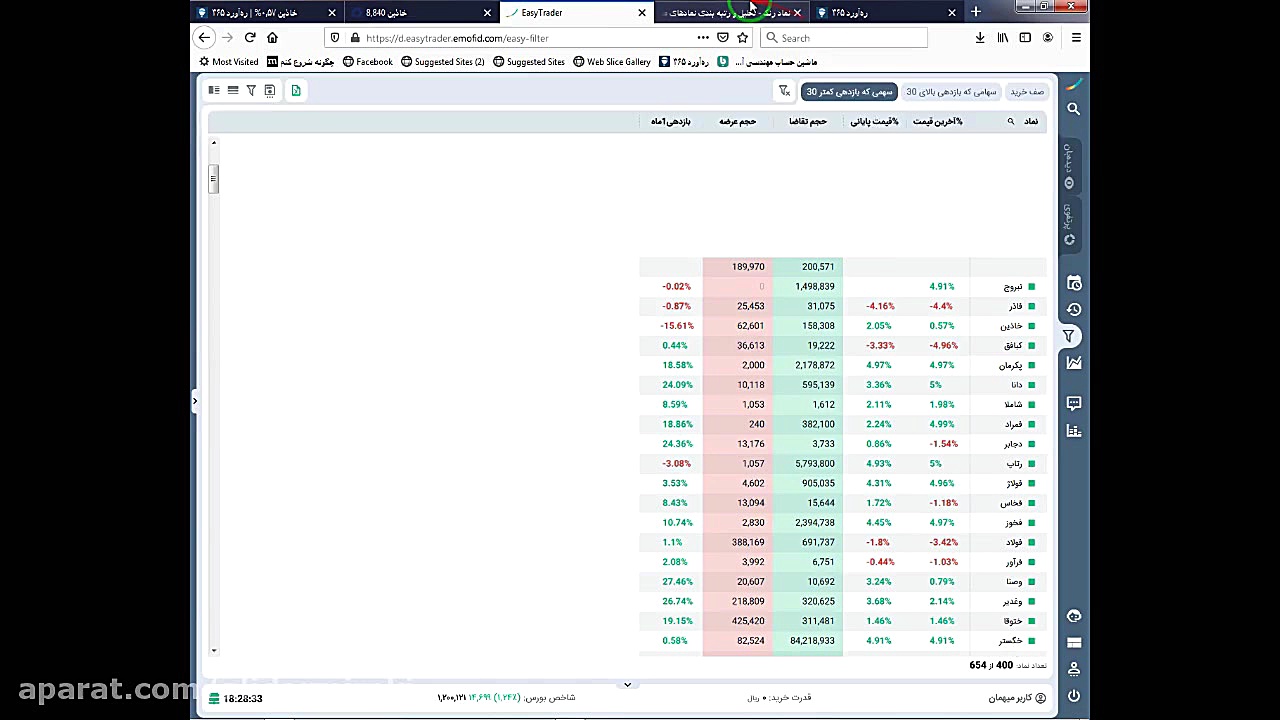Click the کاربر میهمان guest user label

(1010, 698)
